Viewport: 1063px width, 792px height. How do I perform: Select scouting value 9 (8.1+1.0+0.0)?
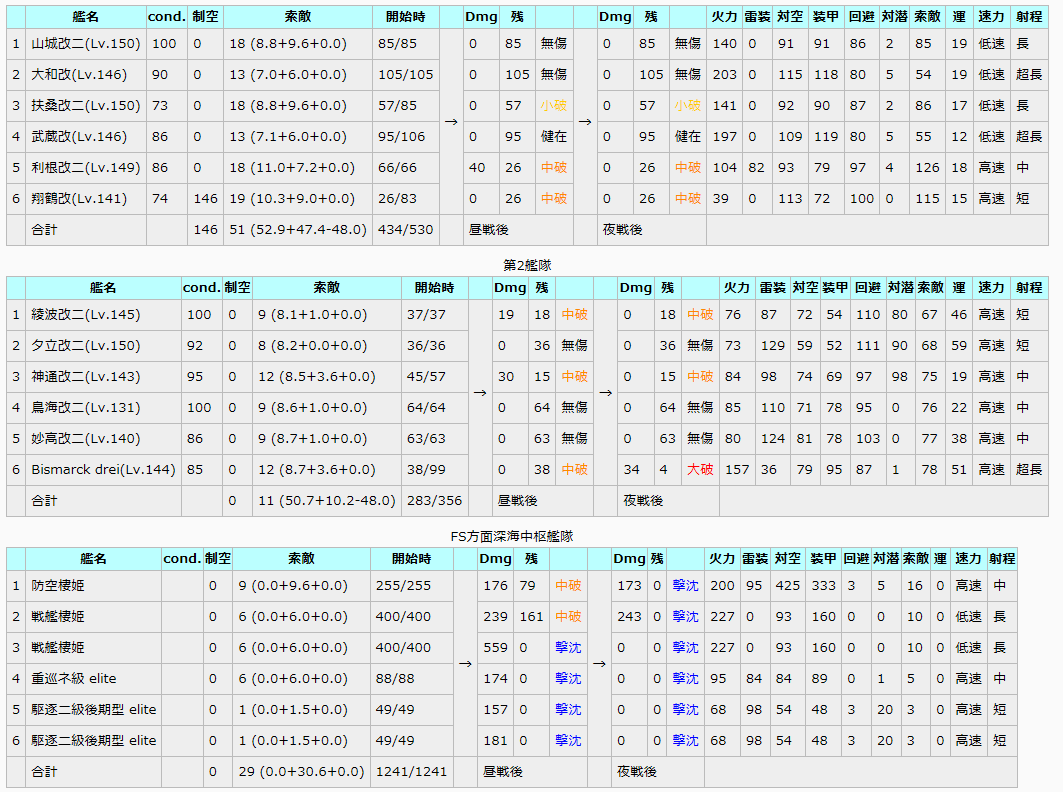pyautogui.click(x=313, y=315)
